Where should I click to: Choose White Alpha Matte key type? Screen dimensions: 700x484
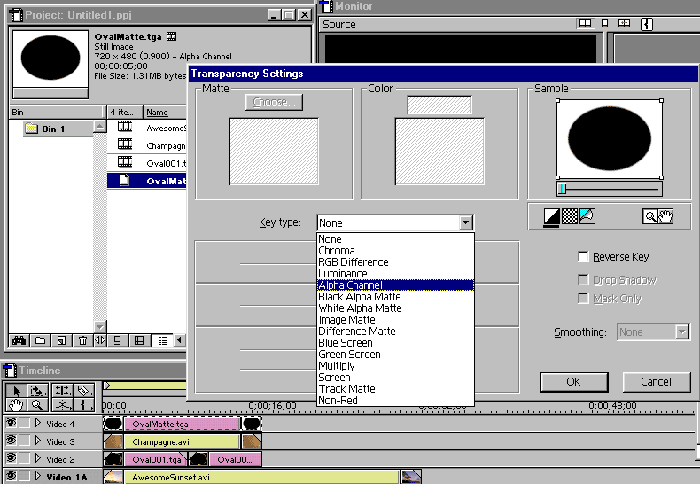coord(395,308)
